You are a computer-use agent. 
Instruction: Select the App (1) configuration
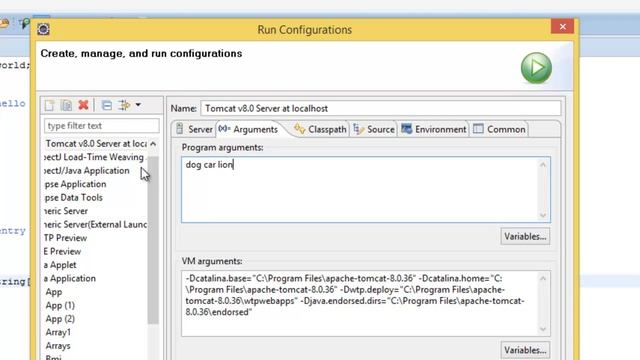[x=60, y=306]
